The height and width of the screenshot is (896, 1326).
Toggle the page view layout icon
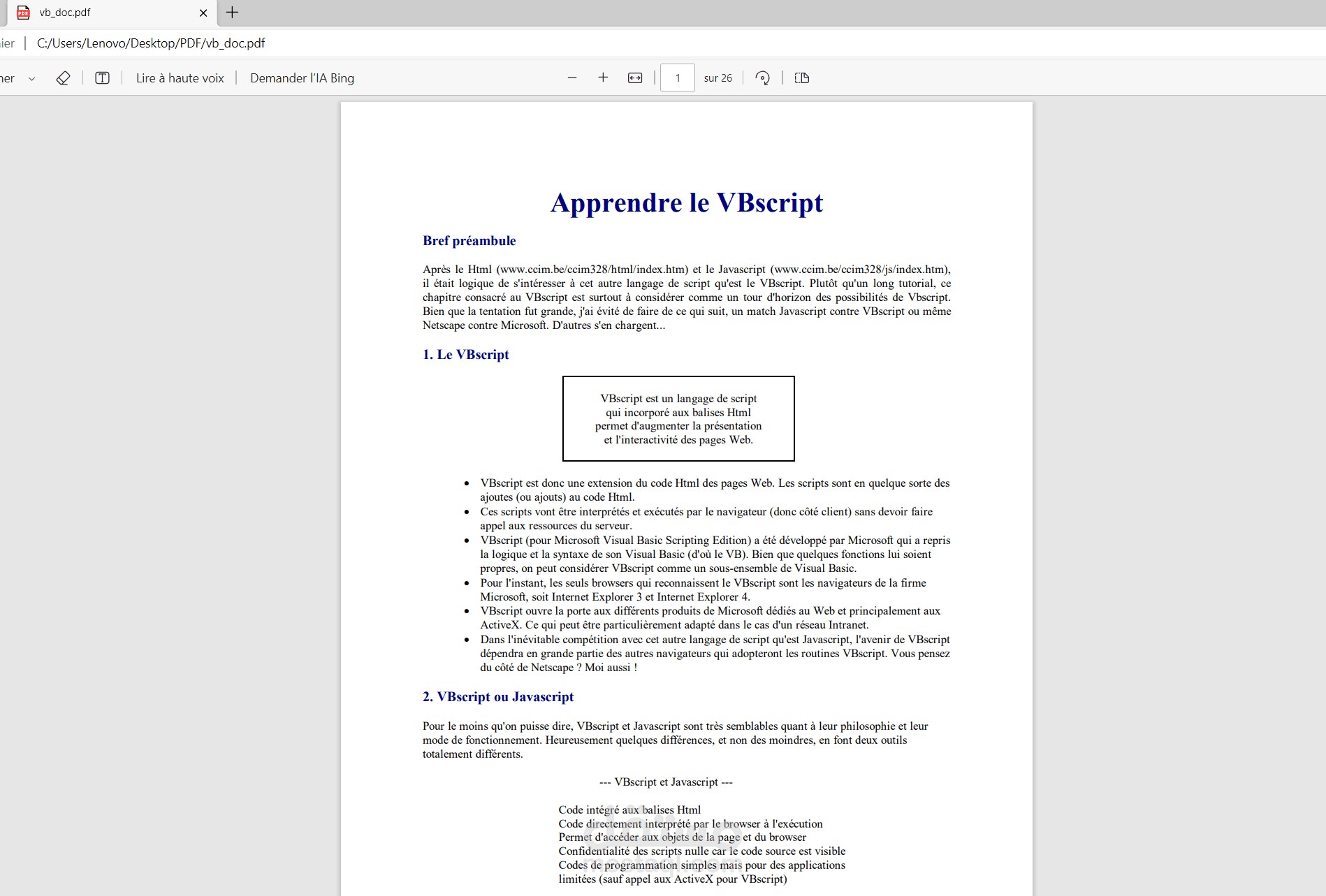(x=802, y=78)
